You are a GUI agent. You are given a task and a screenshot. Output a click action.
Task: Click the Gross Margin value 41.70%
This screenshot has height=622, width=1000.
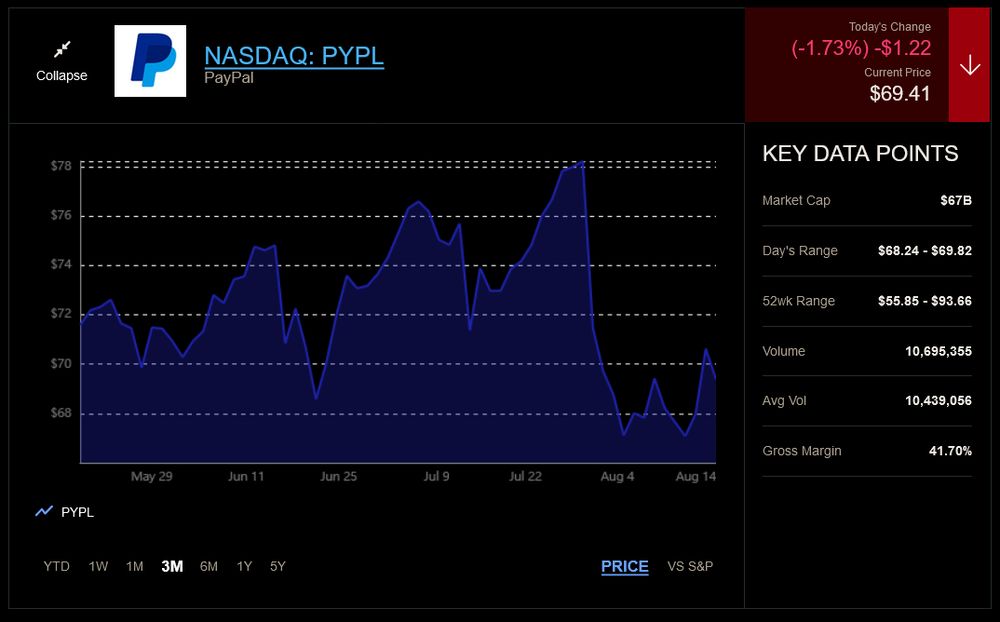(950, 451)
